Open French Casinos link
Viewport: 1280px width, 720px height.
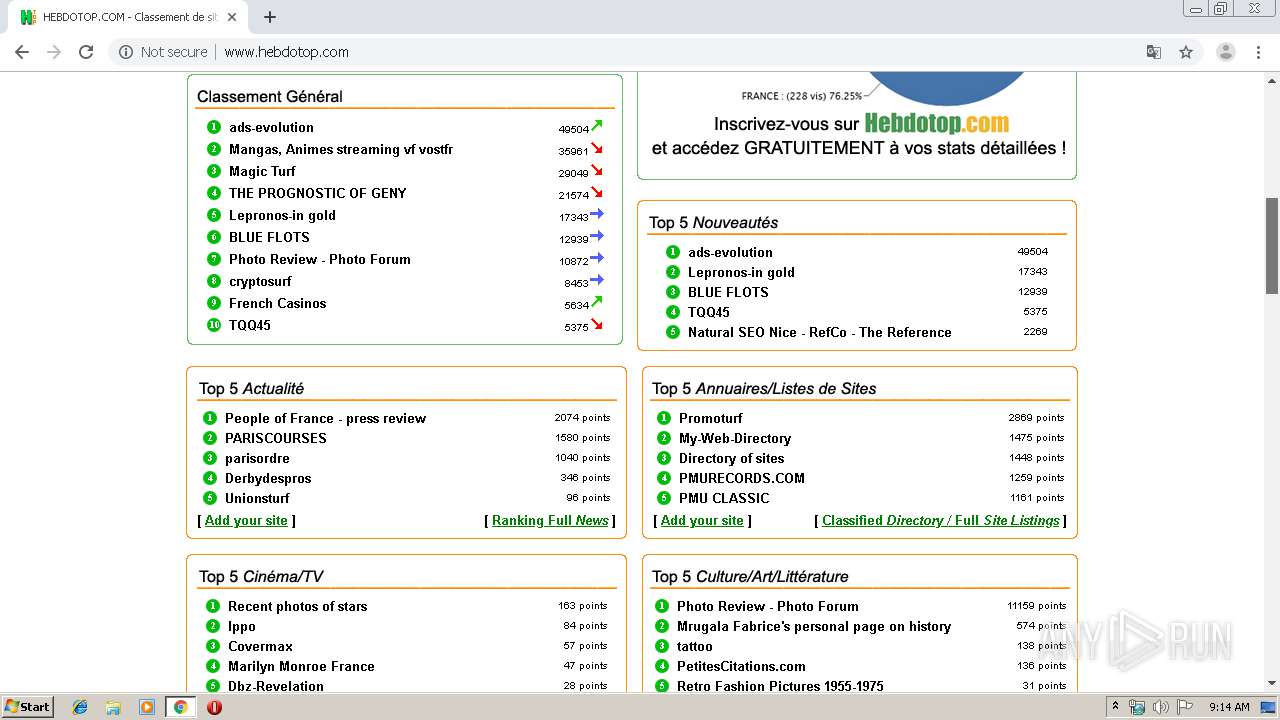(x=277, y=303)
